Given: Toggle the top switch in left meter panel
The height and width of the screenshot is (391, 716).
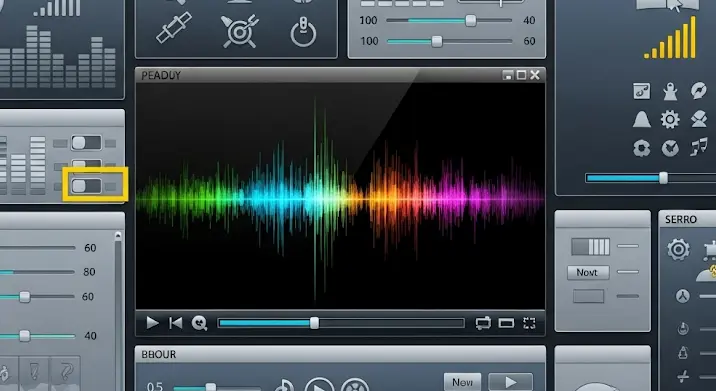Looking at the screenshot, I should coord(86,143).
